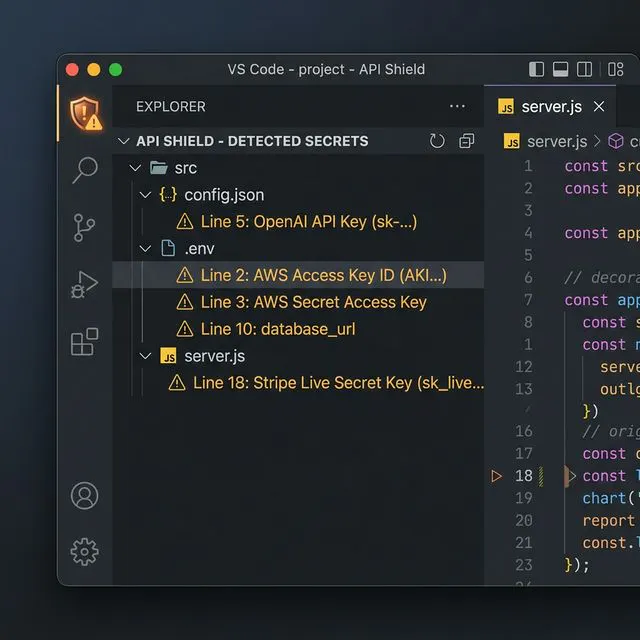Collapse server.js tree chevron
The height and width of the screenshot is (640, 640).
click(145, 356)
